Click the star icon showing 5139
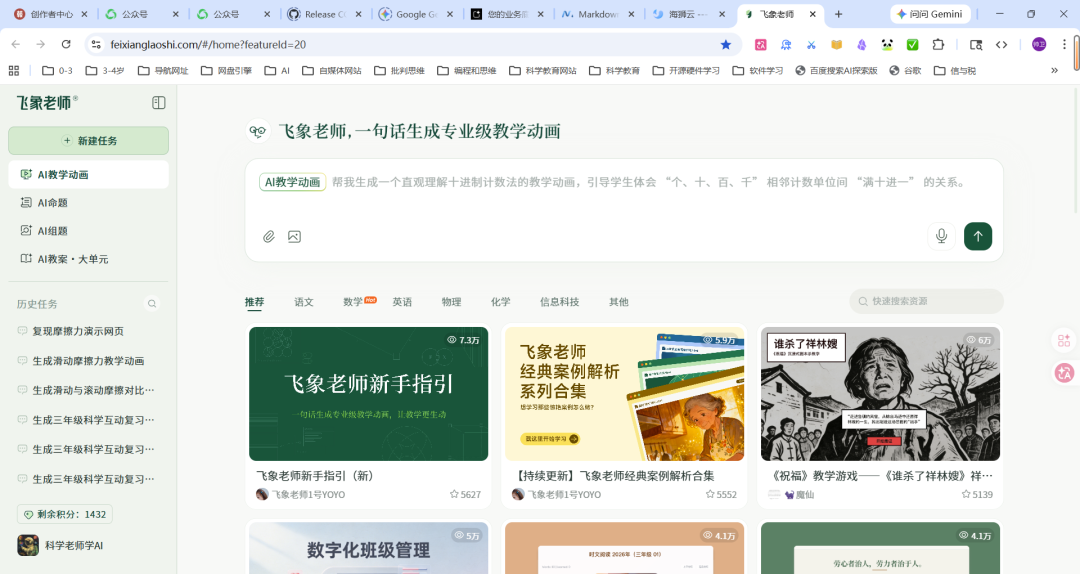1080x574 pixels. click(966, 494)
